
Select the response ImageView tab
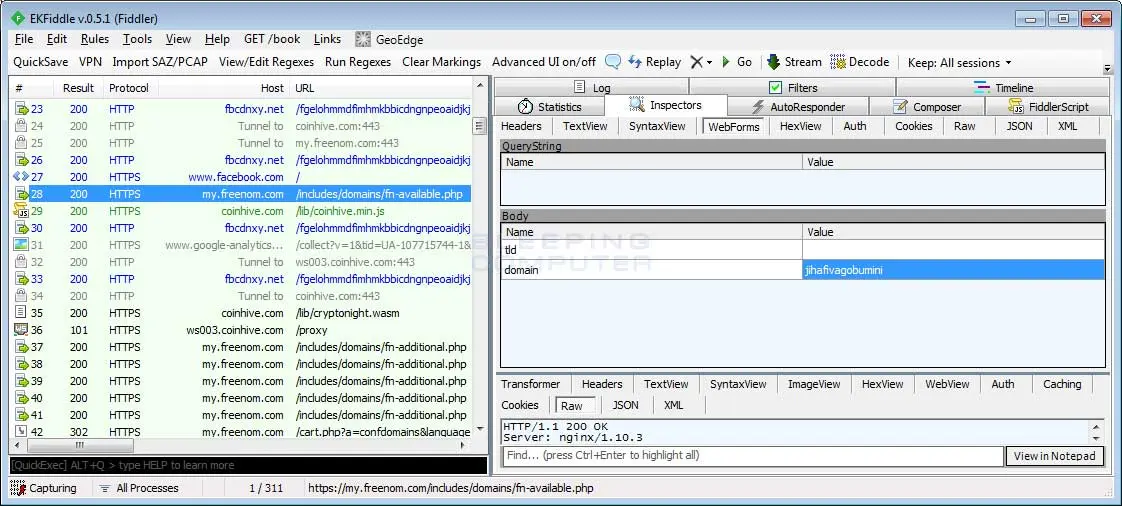[814, 384]
